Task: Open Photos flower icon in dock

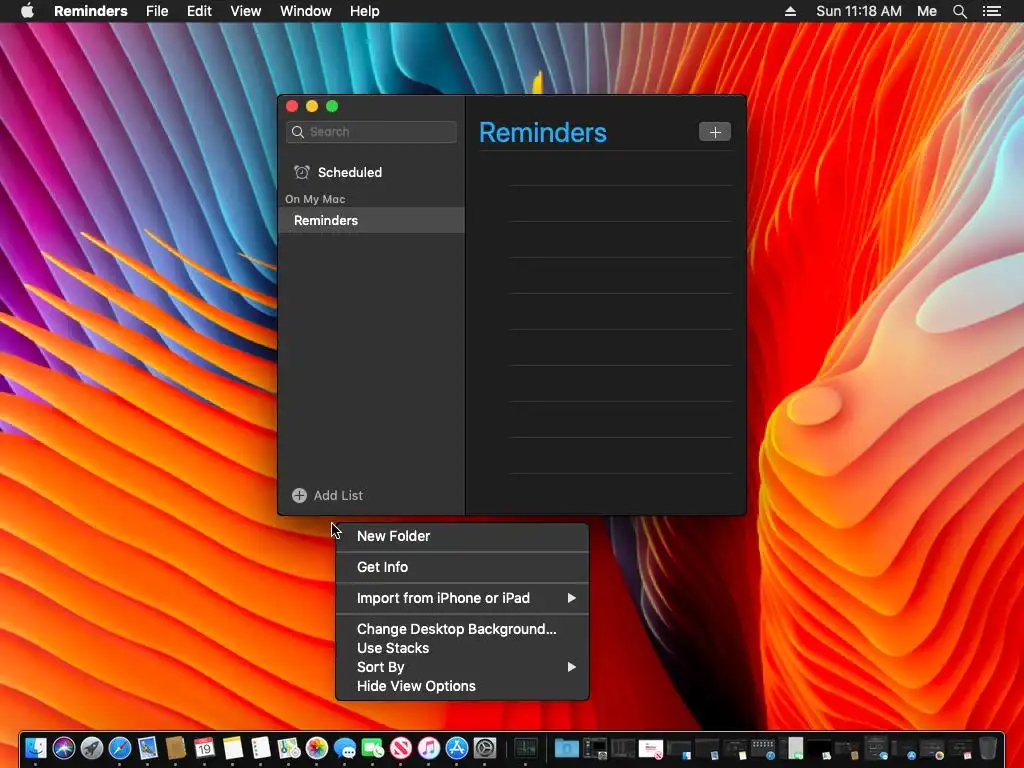Action: click(317, 748)
